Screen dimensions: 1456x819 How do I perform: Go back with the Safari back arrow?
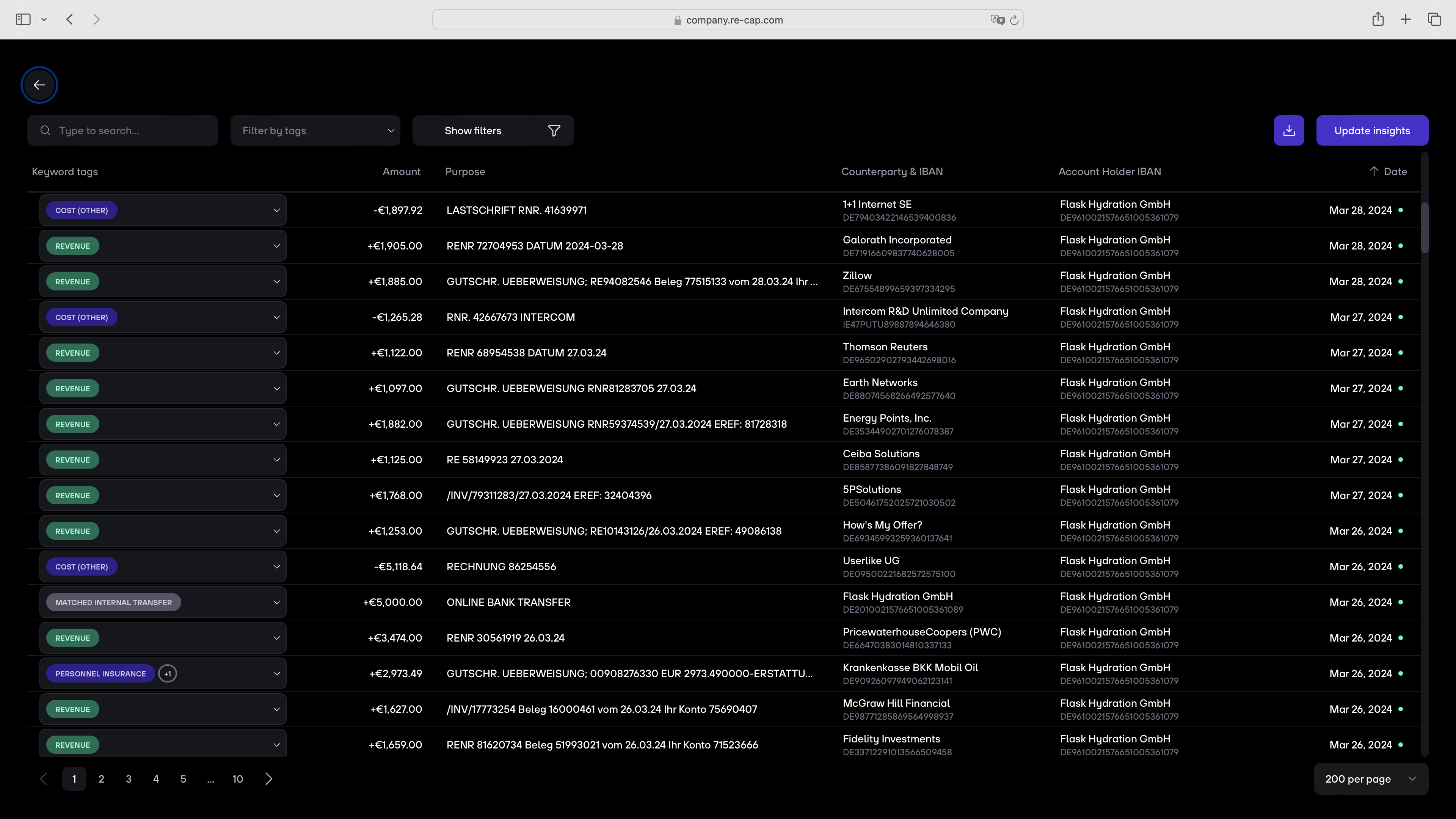(x=69, y=19)
